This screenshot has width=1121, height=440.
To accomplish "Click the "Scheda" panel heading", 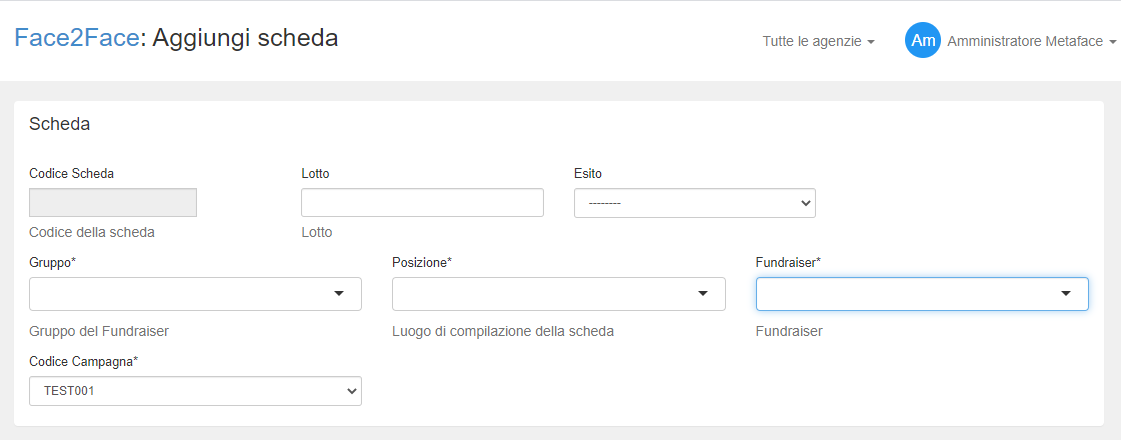I will click(x=60, y=124).
